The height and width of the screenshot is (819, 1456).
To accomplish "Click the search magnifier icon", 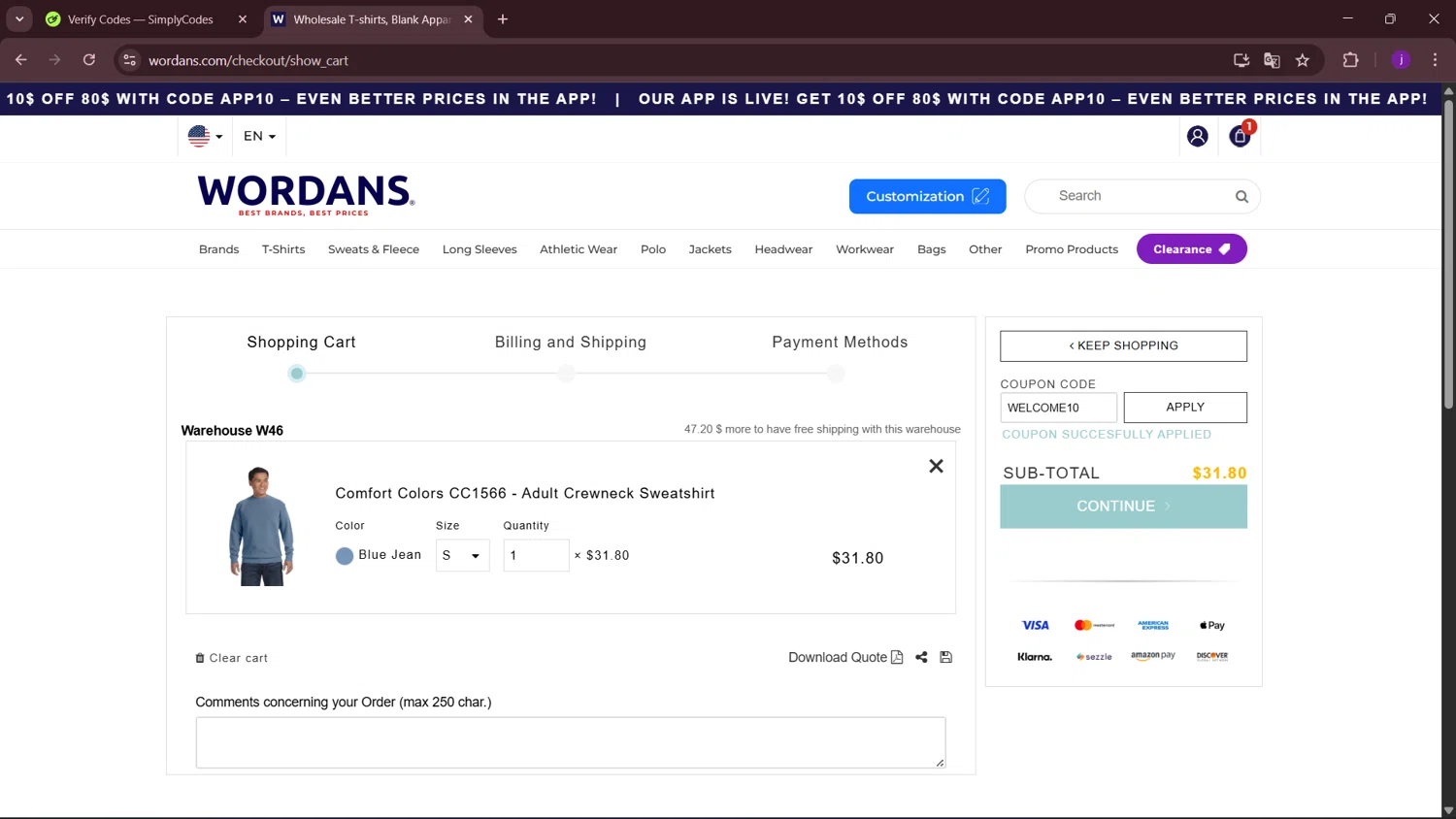I will tap(1241, 197).
